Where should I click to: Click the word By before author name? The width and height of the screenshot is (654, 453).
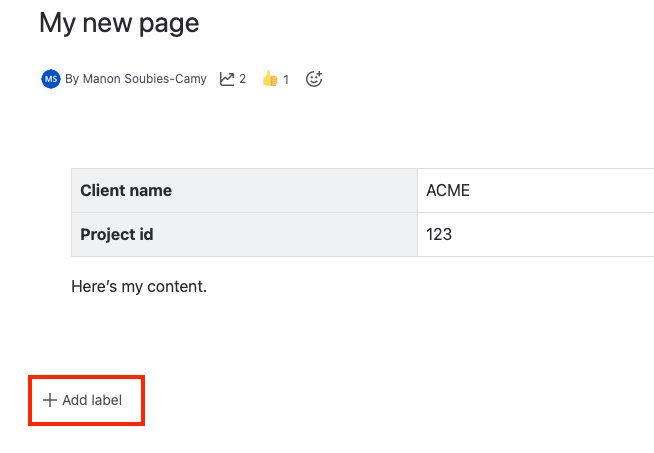(x=72, y=79)
